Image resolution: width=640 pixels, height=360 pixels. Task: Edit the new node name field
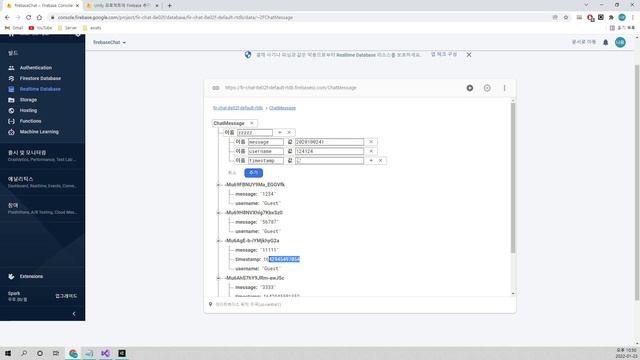(x=255, y=133)
